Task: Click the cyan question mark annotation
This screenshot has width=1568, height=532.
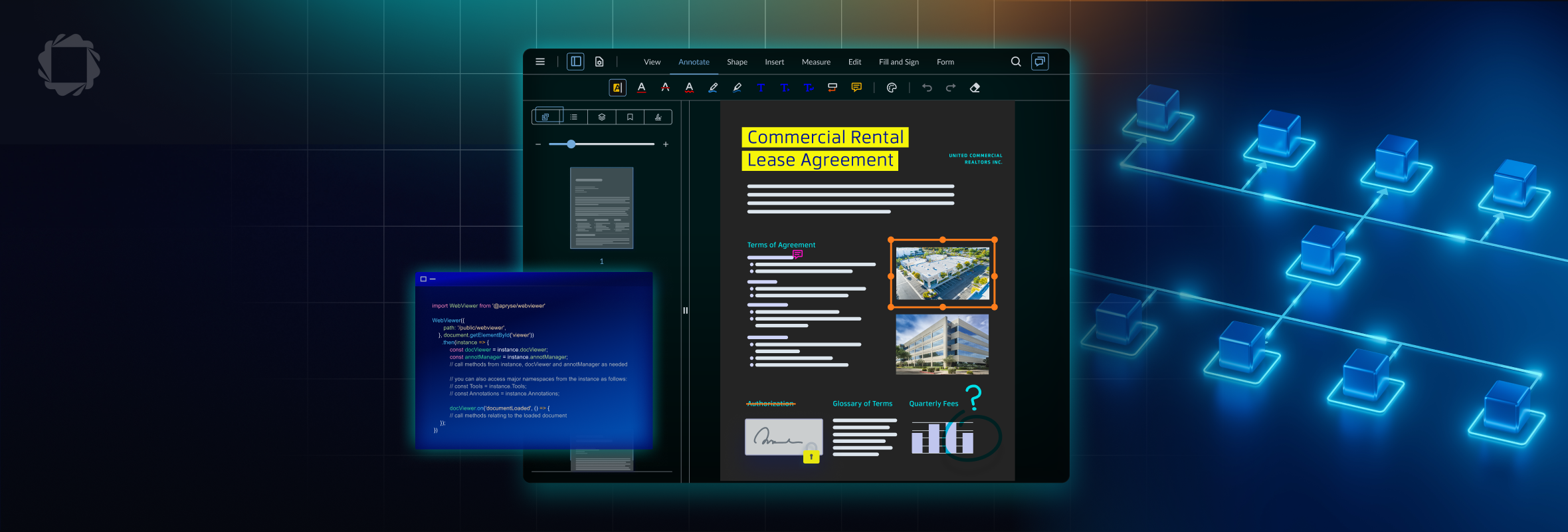Action: pos(973,398)
